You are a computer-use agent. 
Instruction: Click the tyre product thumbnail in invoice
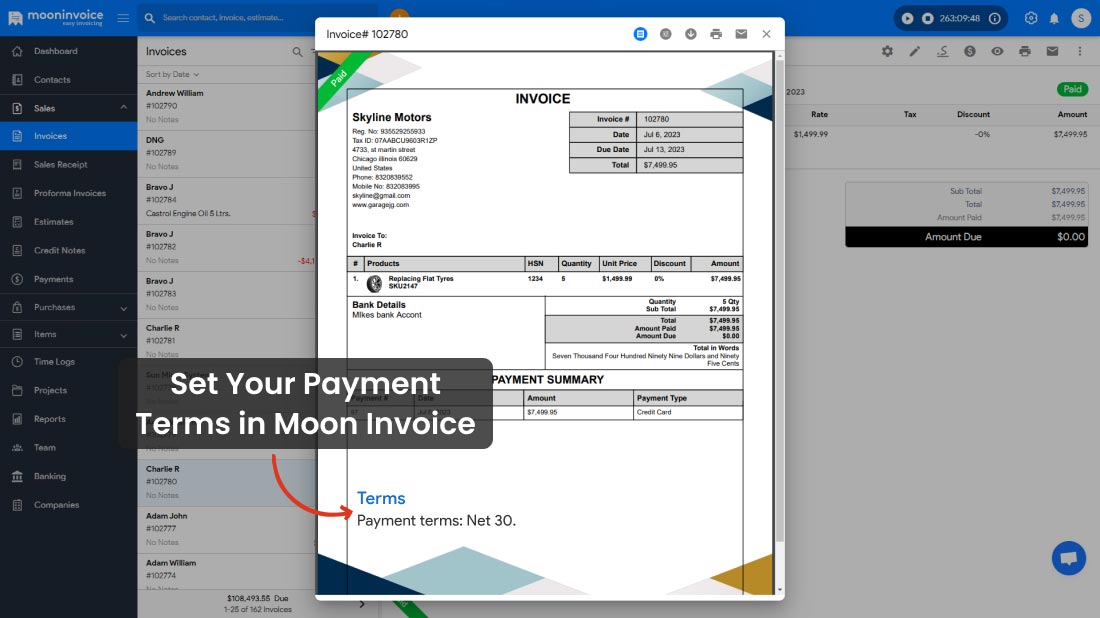click(x=375, y=283)
